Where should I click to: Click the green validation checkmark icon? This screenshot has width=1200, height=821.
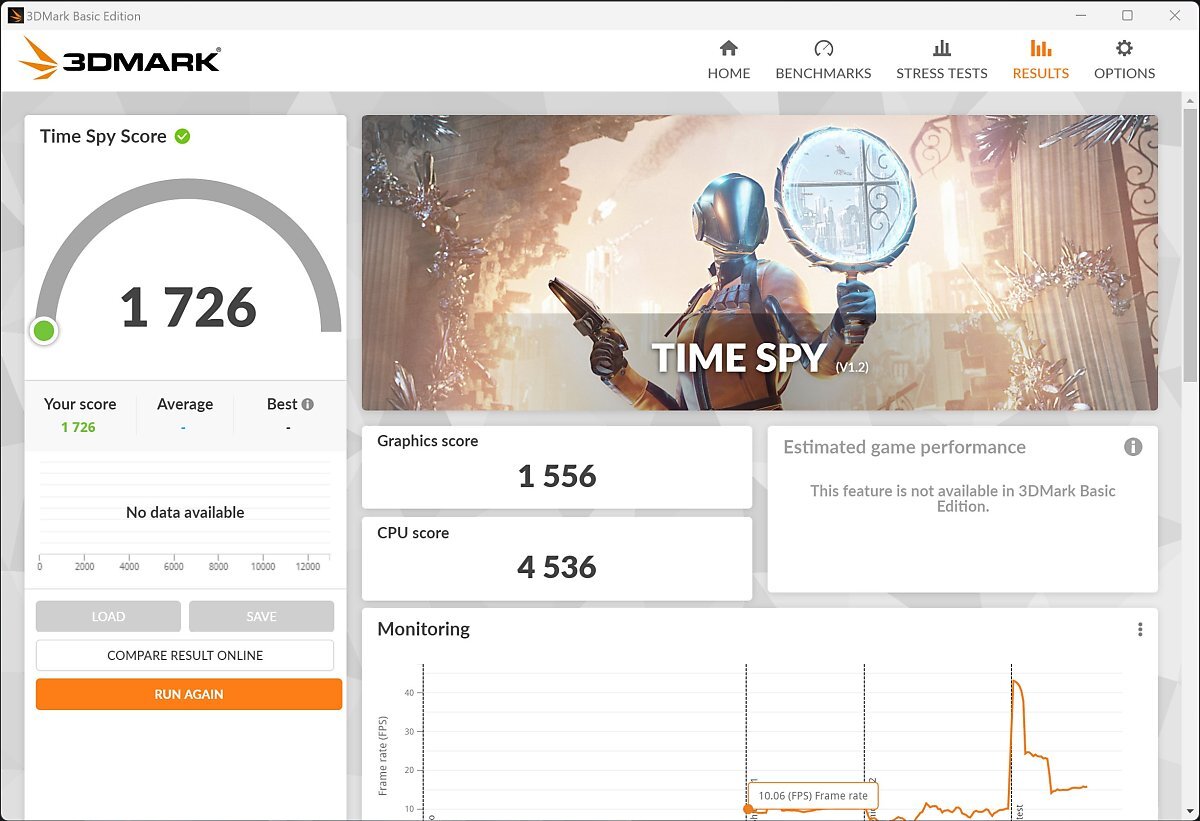click(182, 136)
